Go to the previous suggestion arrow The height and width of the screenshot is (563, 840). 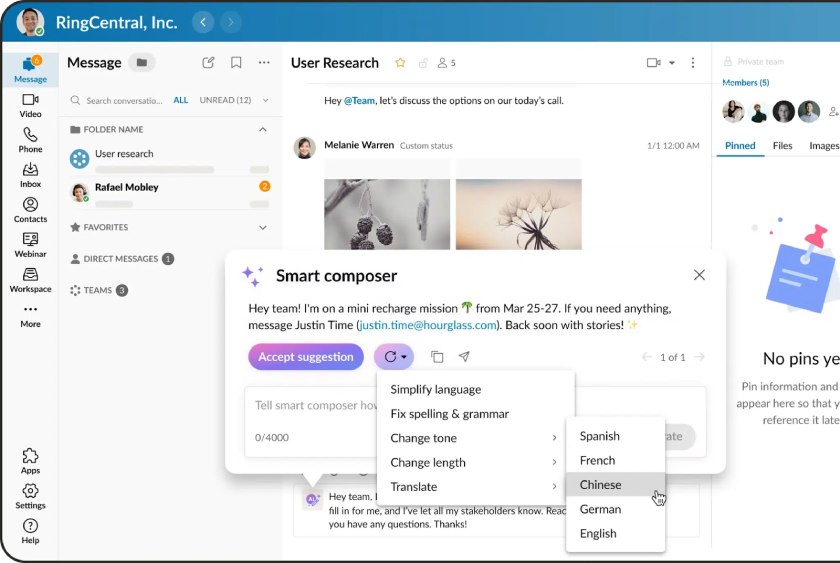[647, 357]
